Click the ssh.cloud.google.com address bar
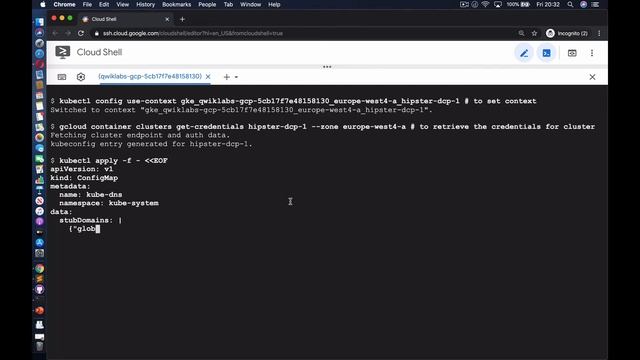This screenshot has height=360, width=640. click(192, 33)
